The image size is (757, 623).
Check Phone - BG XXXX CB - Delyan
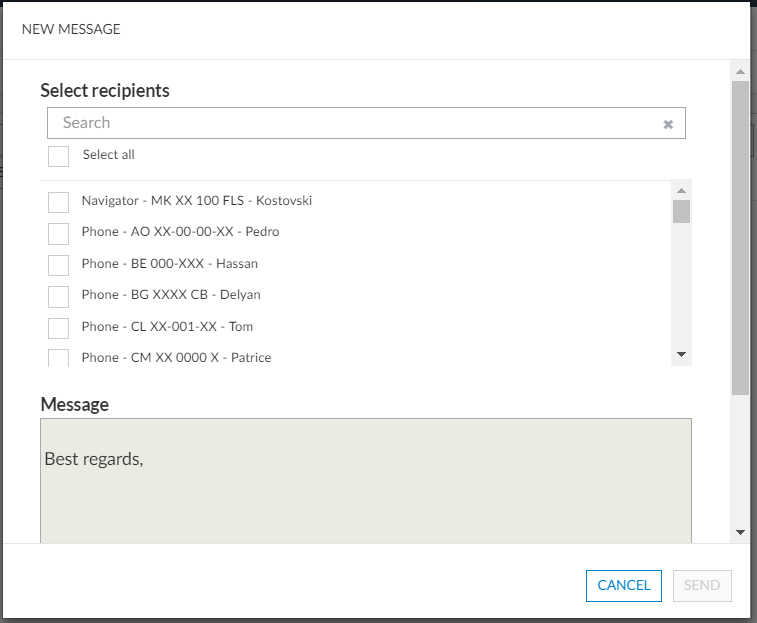[x=59, y=296]
